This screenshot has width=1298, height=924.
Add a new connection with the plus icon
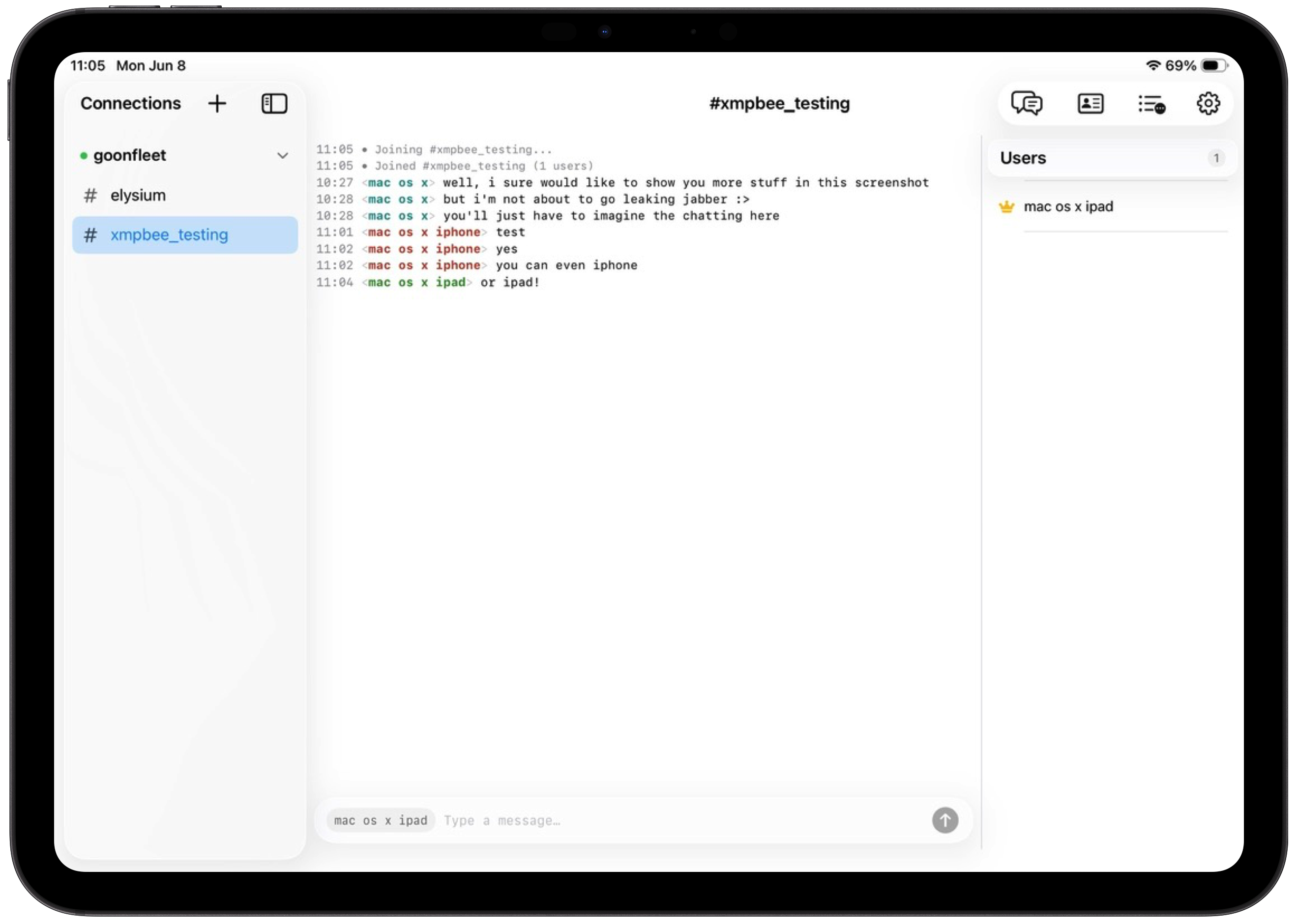tap(217, 104)
